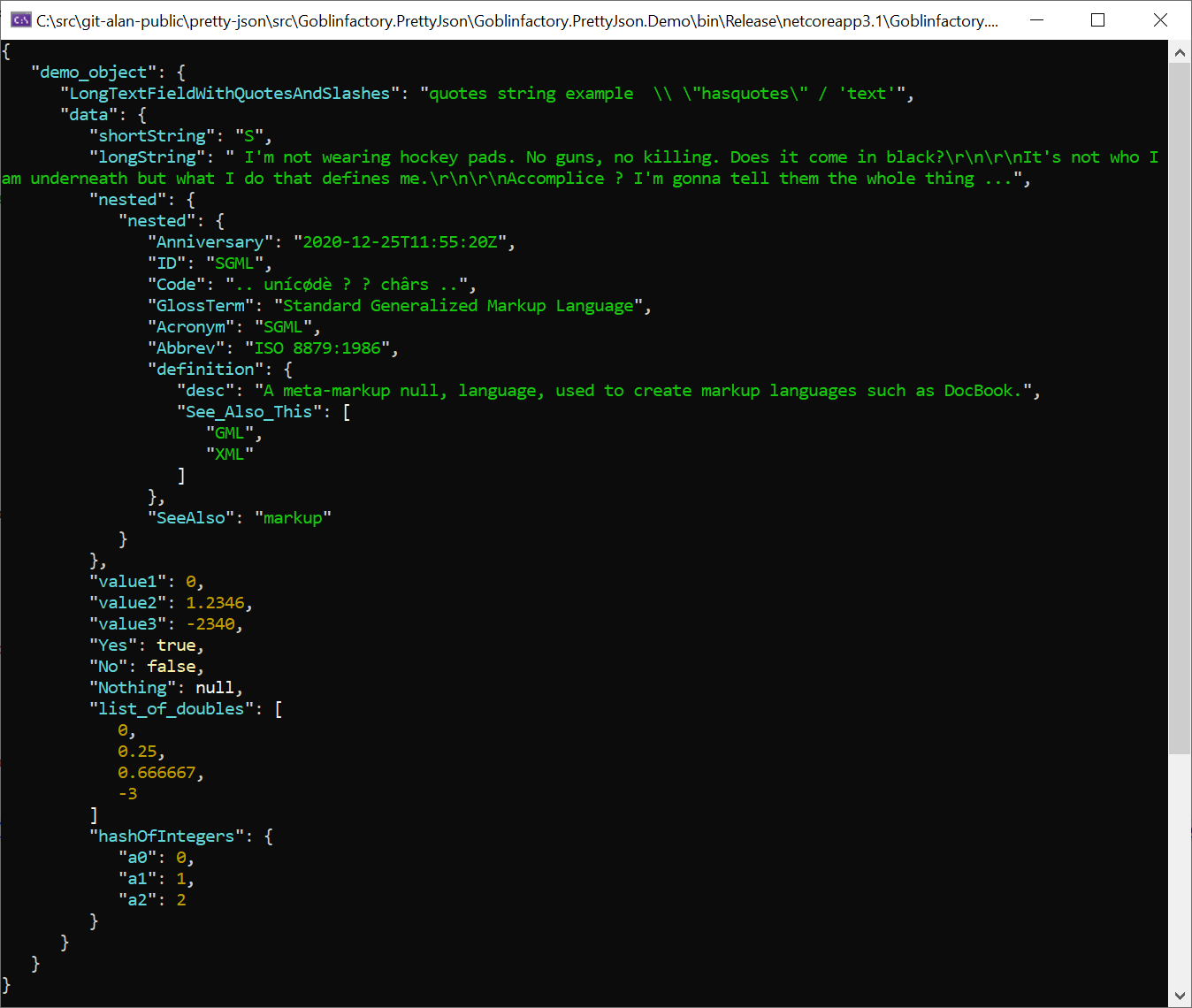
Task: Click the "shortString" key
Action: (x=152, y=136)
